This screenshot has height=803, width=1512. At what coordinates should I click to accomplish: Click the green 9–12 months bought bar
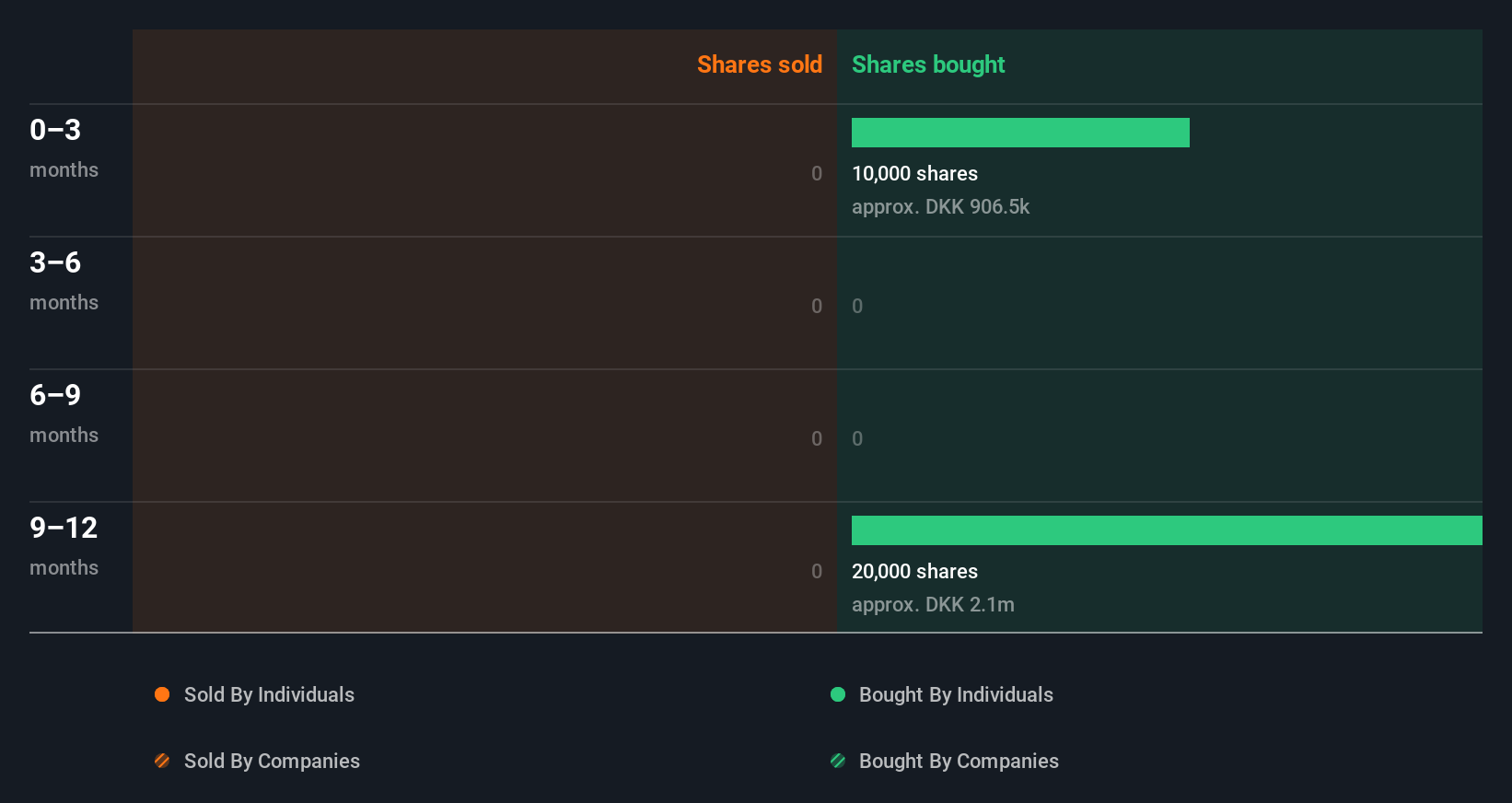(1167, 530)
